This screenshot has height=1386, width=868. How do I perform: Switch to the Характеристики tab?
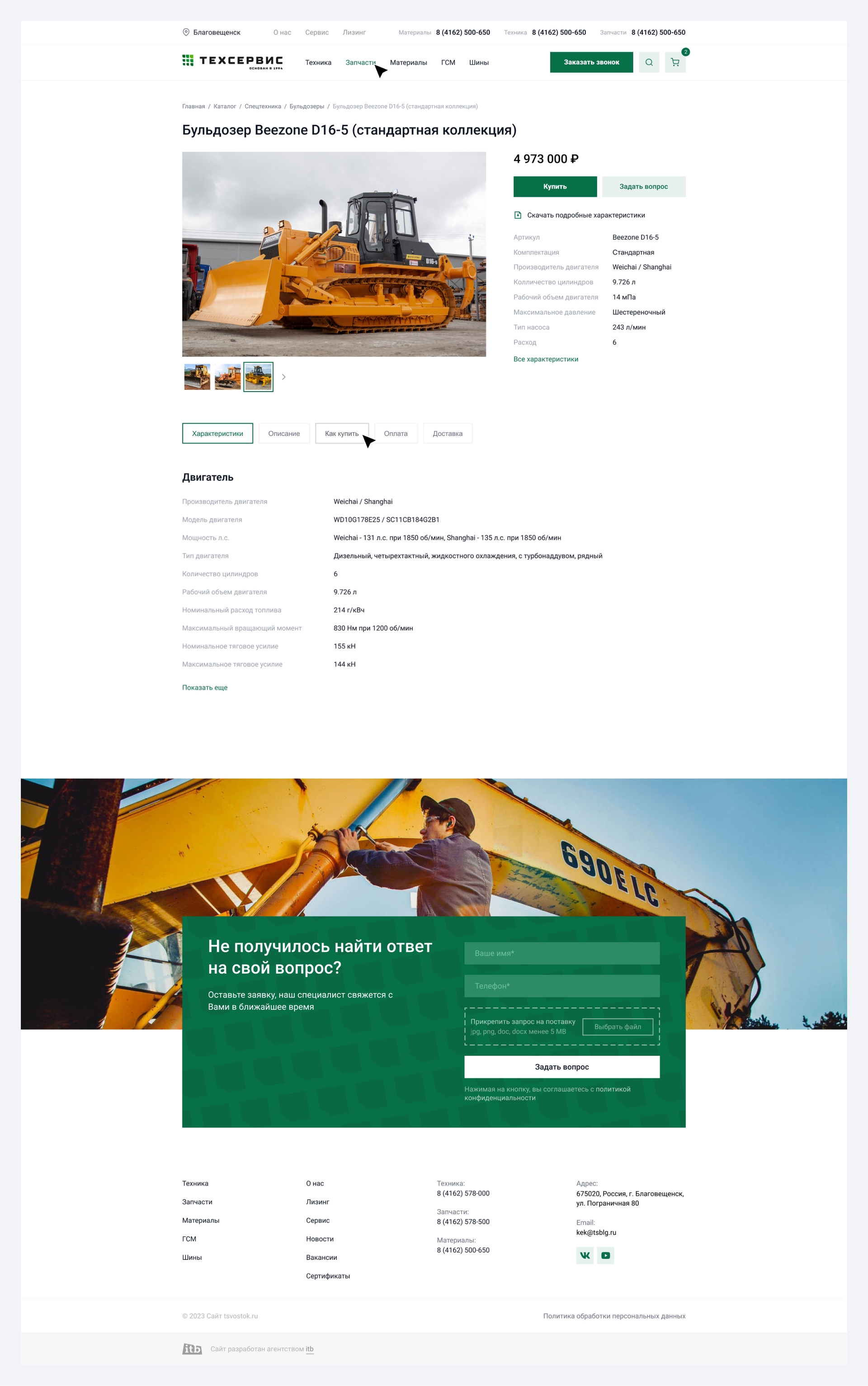coord(217,434)
